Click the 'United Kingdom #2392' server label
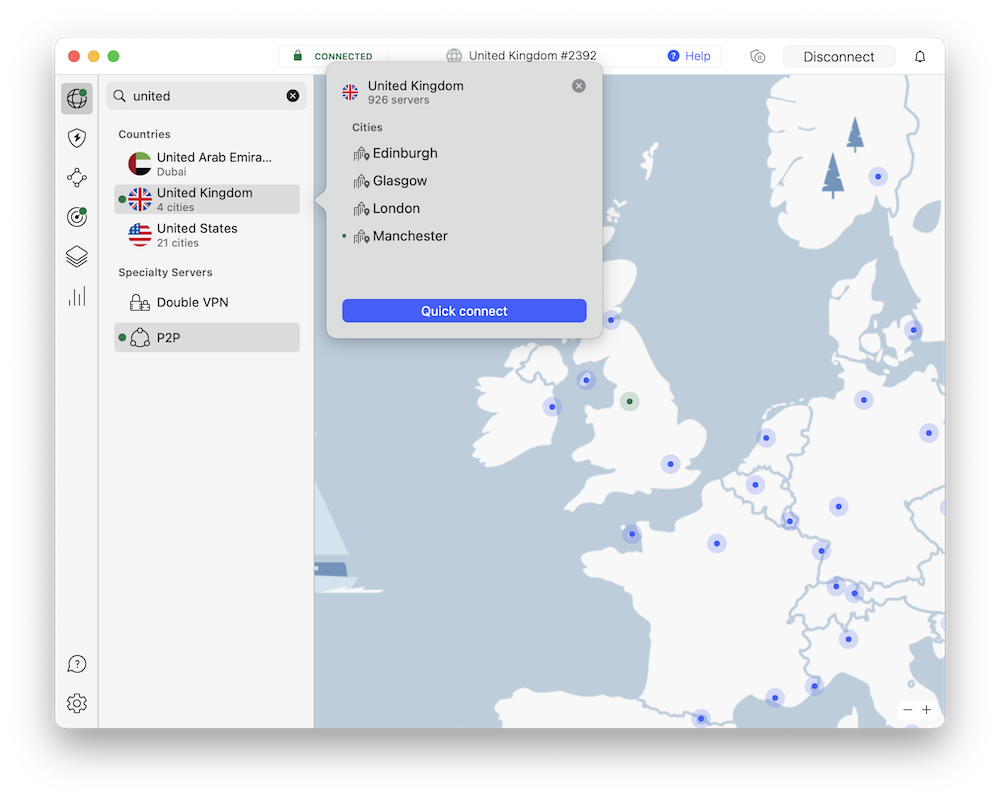The image size is (1000, 801). 533,55
